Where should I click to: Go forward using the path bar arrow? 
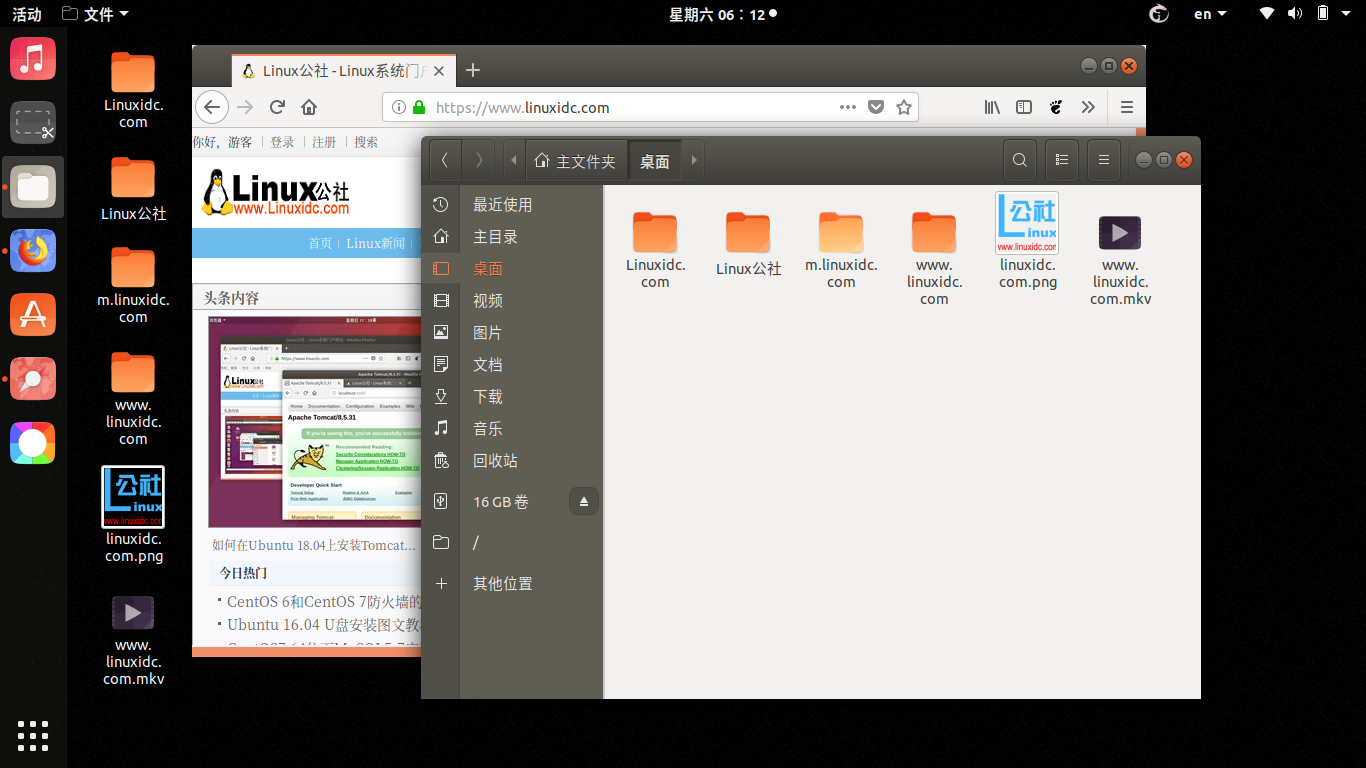(x=694, y=159)
